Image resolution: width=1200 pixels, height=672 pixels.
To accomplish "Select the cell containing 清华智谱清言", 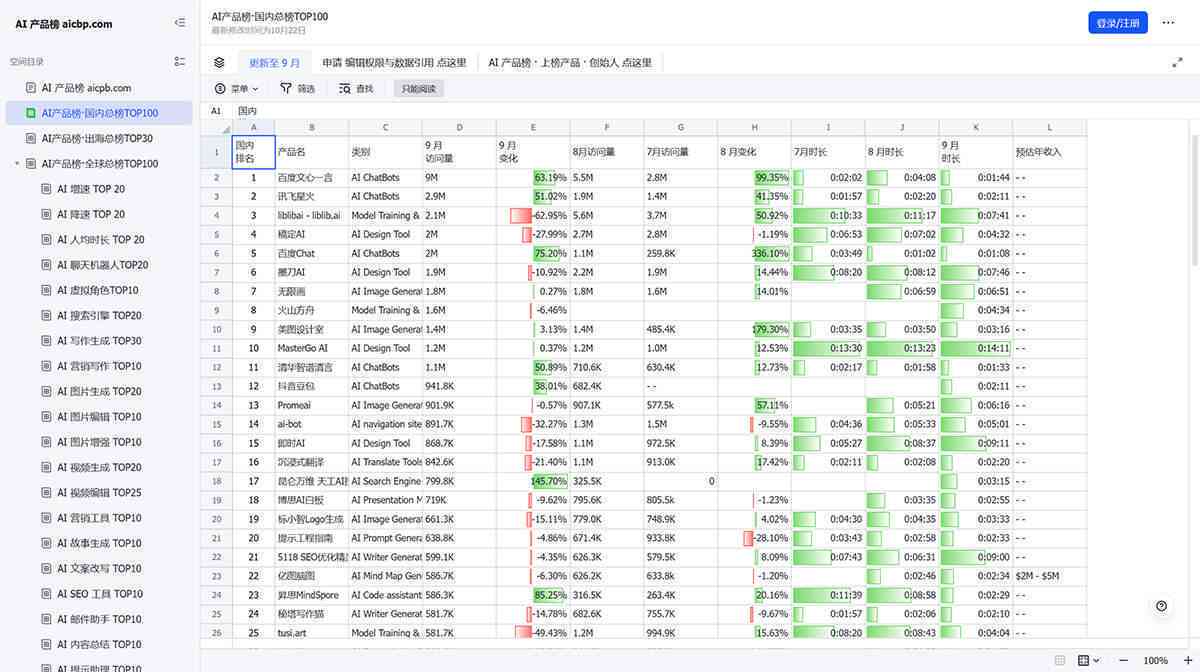I will [312, 367].
